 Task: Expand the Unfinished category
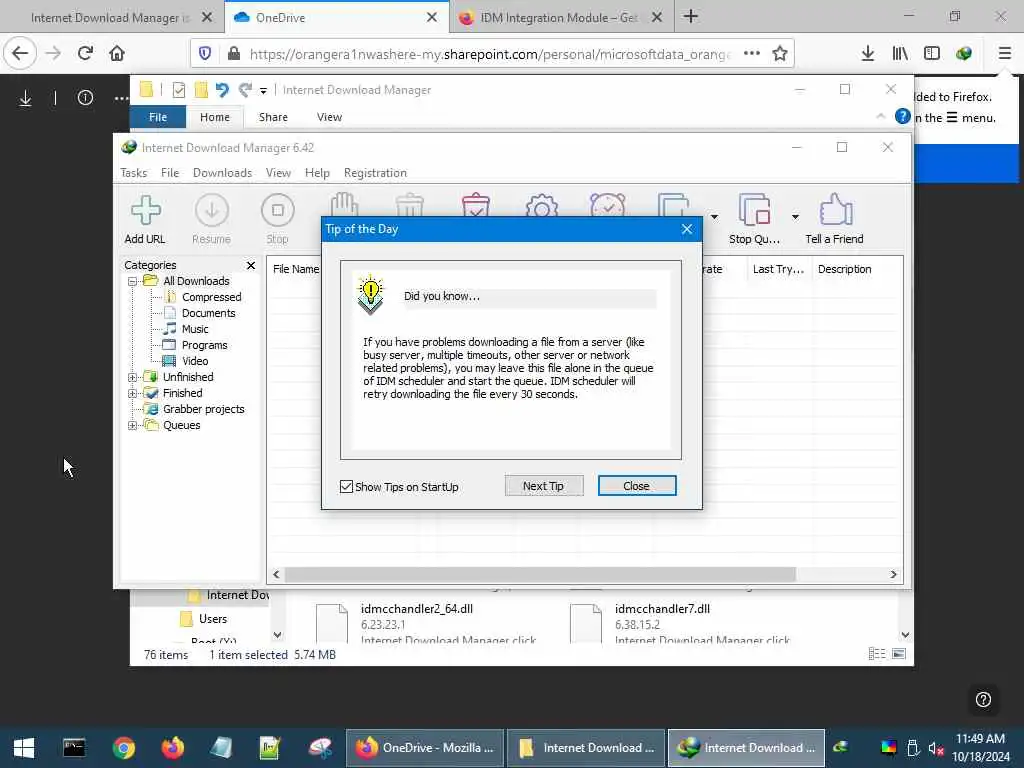(x=133, y=377)
